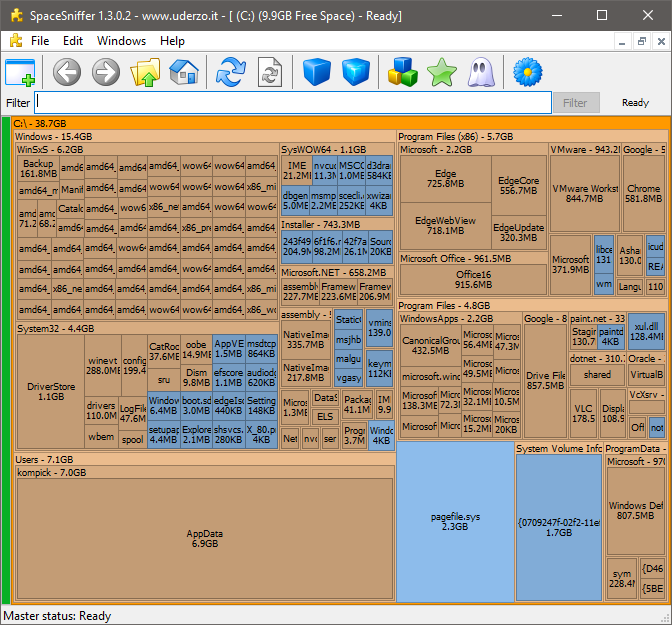This screenshot has width=672, height=625.
Task: Select the pagefile.sys 2.3GB block
Action: [x=455, y=522]
